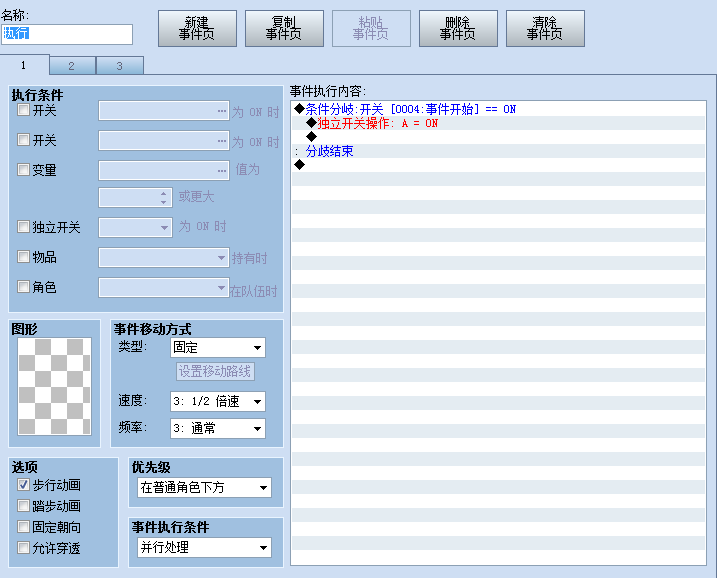Open the 独立开关 dropdown
717x578 pixels.
(135, 227)
